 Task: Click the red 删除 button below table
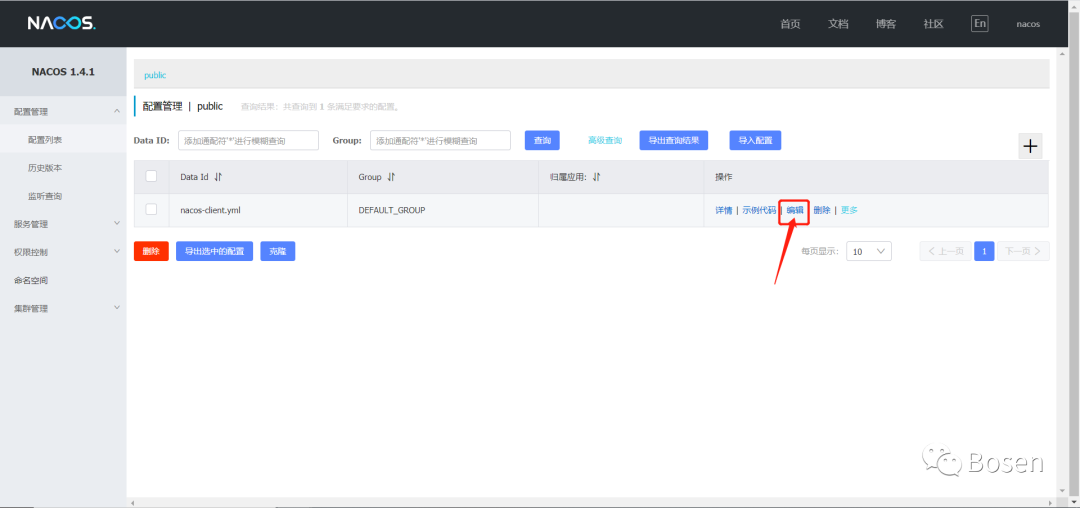151,251
